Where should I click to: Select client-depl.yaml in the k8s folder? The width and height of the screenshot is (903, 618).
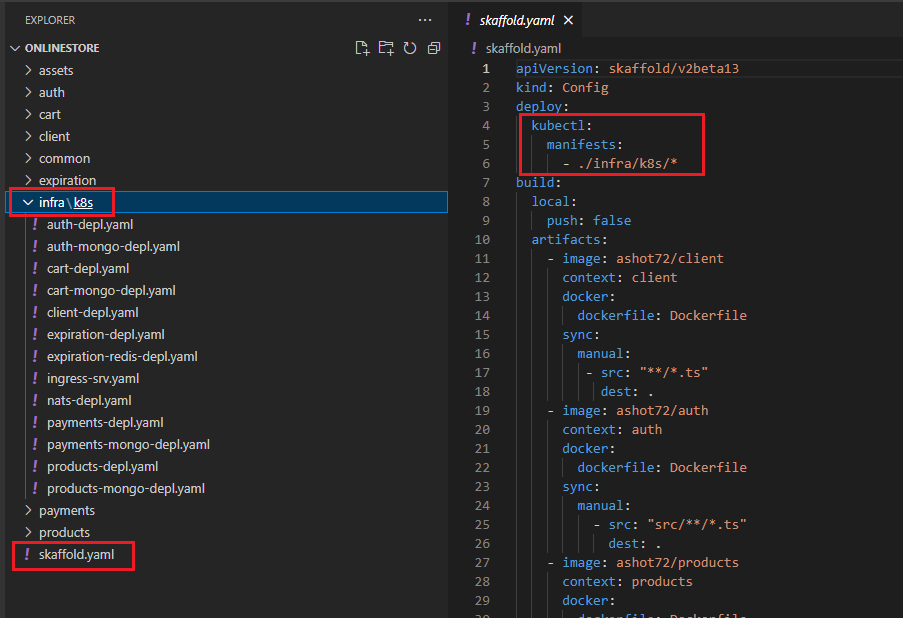[92, 312]
